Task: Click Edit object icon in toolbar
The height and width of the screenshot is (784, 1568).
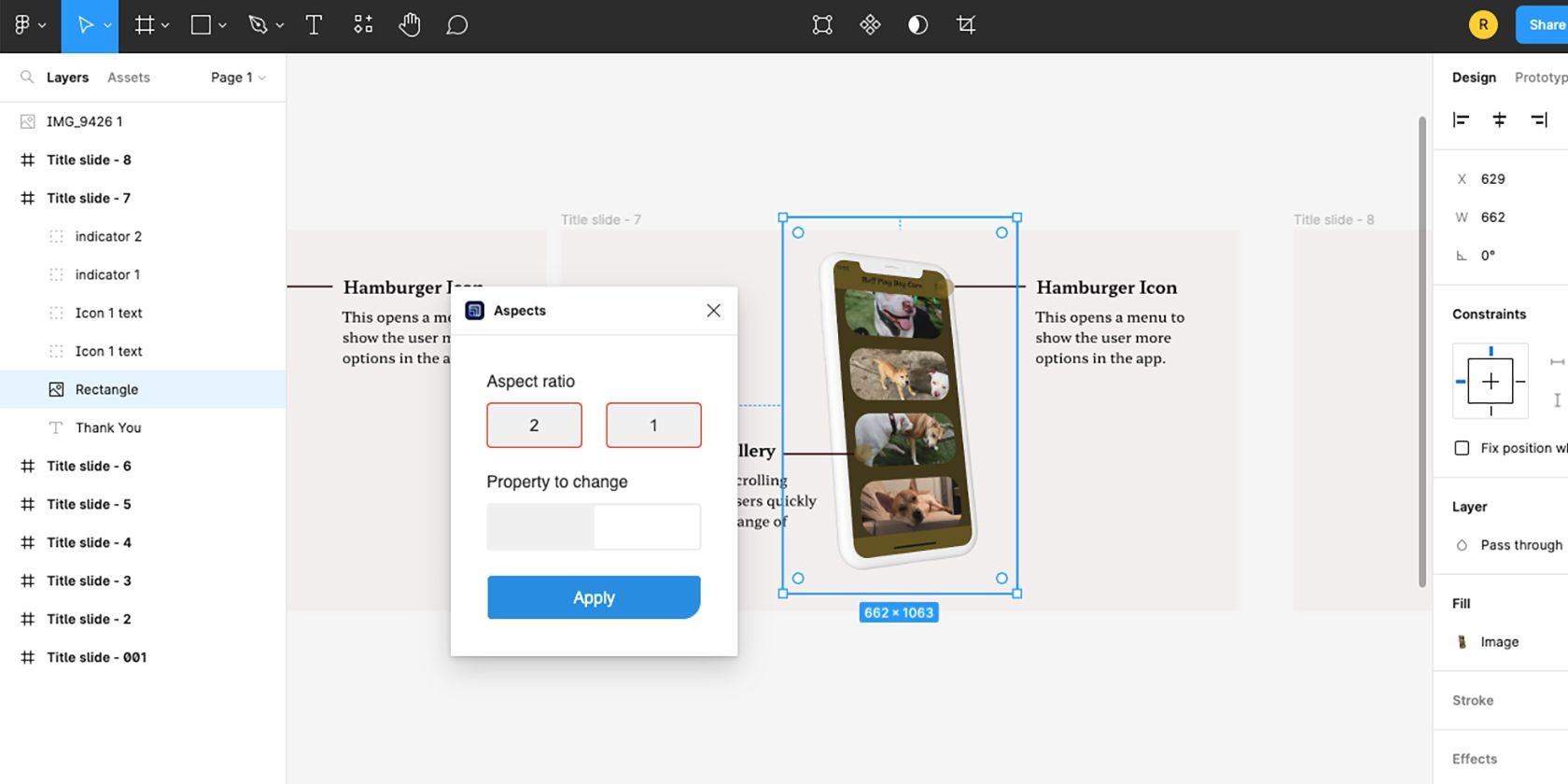Action: click(822, 25)
